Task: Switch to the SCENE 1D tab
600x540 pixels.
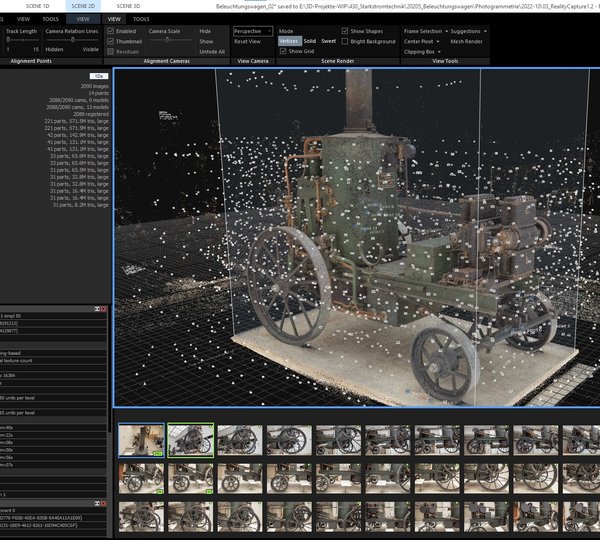Action: 38,6
